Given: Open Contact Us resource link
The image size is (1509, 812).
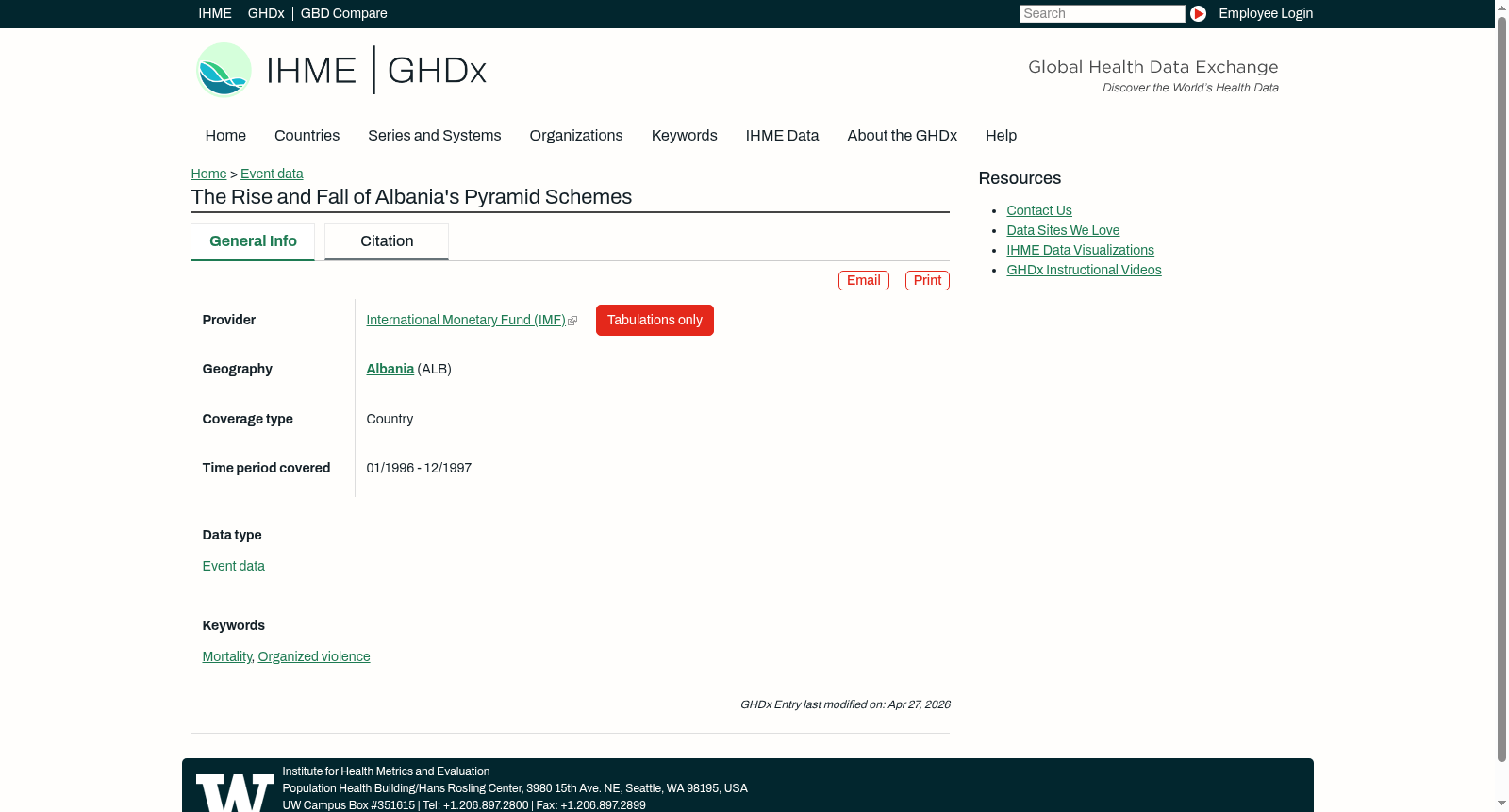Looking at the screenshot, I should (1039, 210).
